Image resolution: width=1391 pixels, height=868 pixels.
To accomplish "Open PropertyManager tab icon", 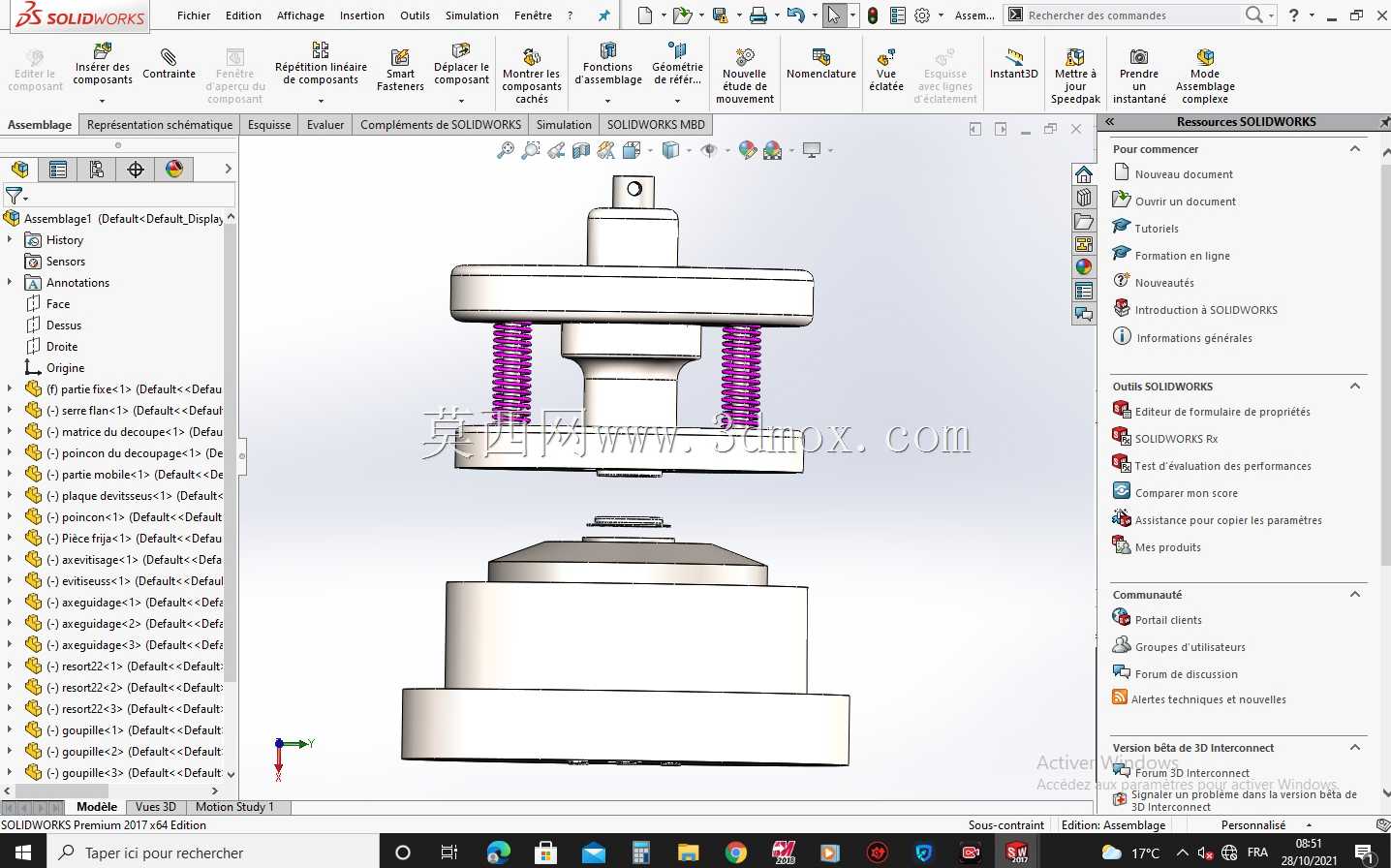I will [58, 170].
